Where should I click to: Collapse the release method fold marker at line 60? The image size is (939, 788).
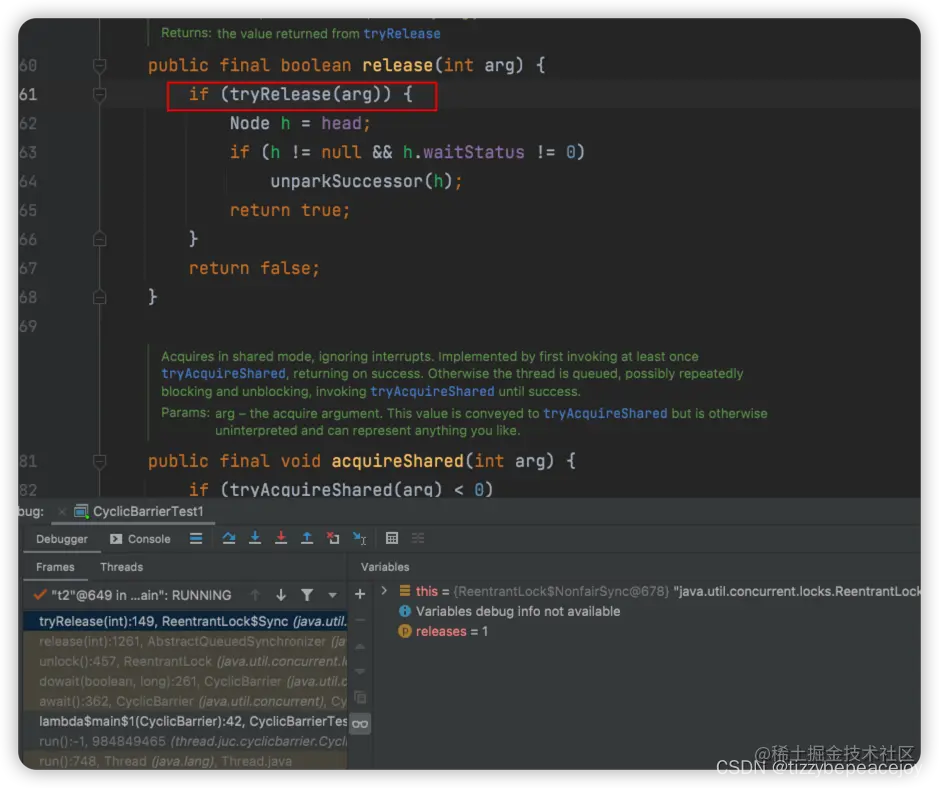point(99,65)
